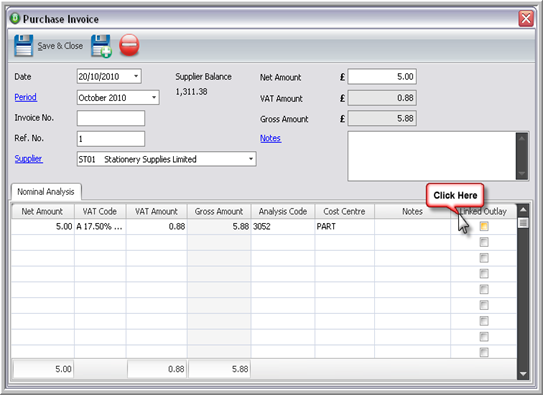Click the empty Notes cell in first grid row

[412, 227]
